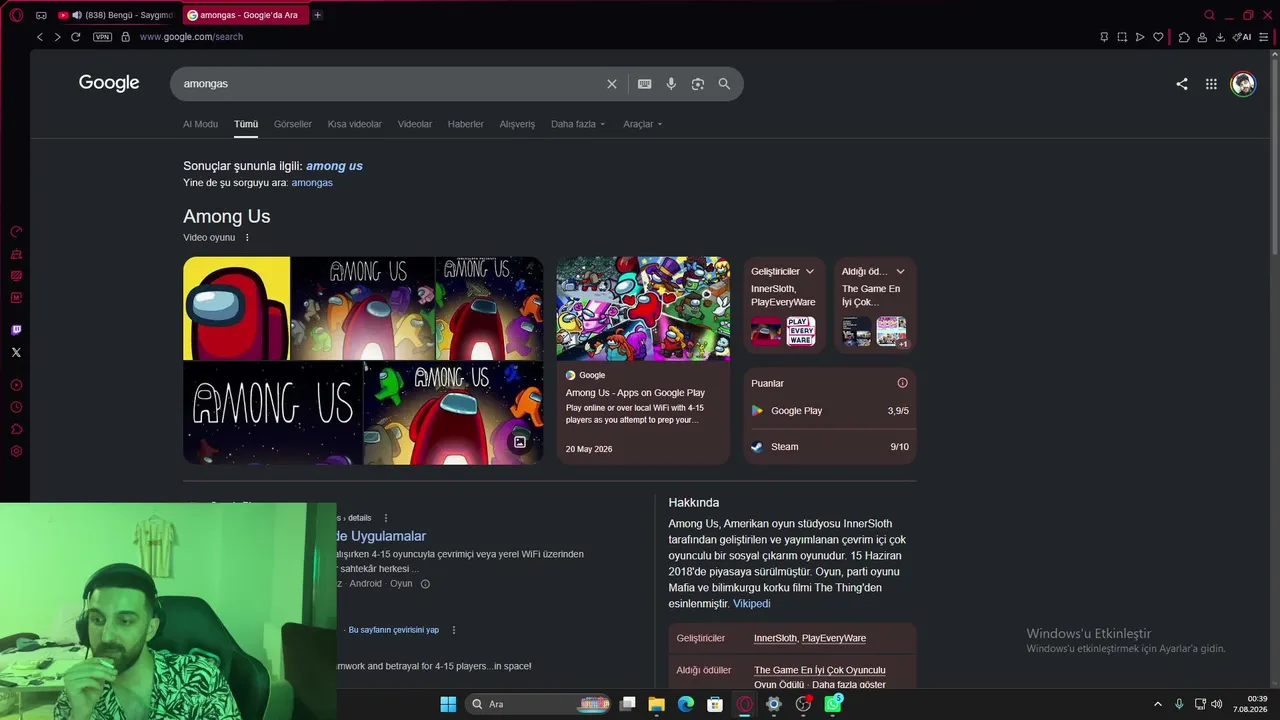Open a new browser tab
This screenshot has height=720, width=1280.
(317, 15)
